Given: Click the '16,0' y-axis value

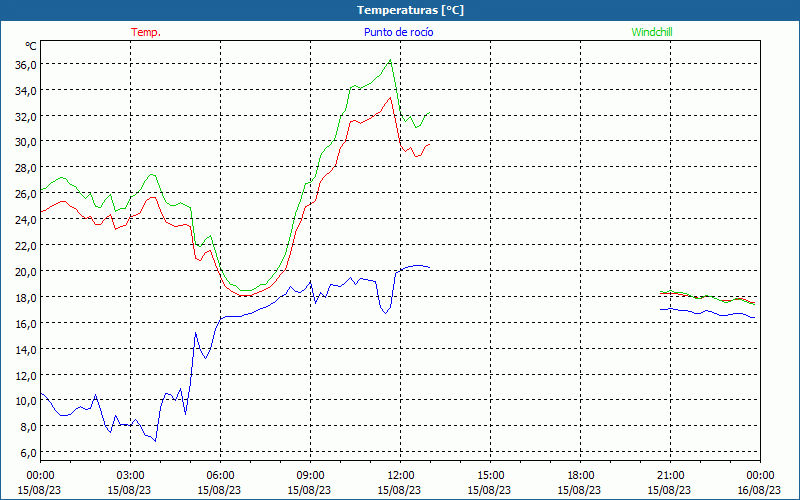Looking at the screenshot, I should [26, 323].
